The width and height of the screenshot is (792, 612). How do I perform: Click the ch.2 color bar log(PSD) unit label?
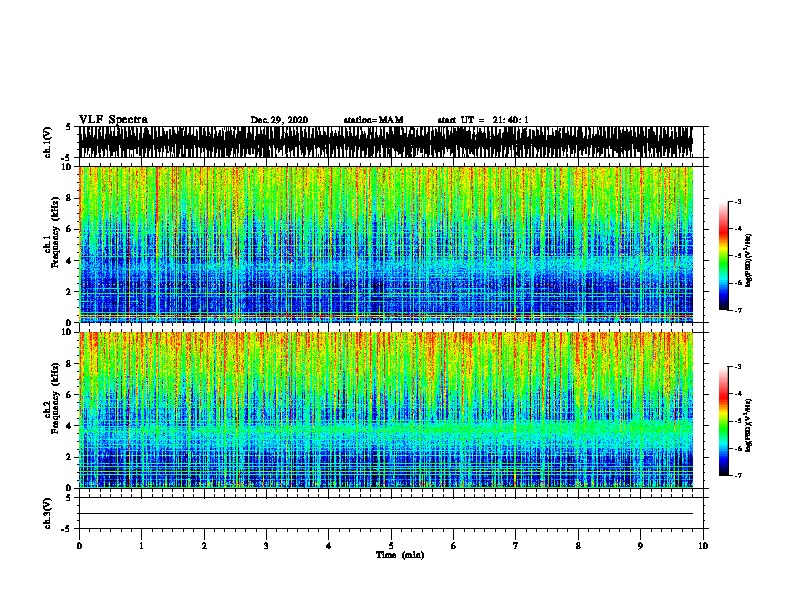(x=748, y=425)
